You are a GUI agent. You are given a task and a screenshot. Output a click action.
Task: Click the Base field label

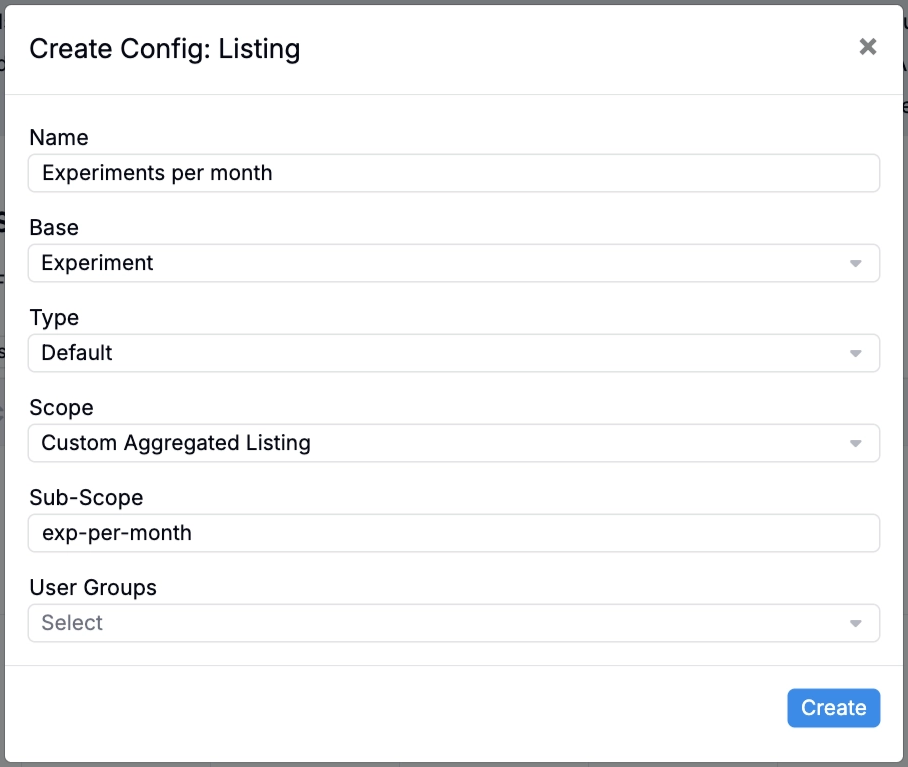point(54,227)
